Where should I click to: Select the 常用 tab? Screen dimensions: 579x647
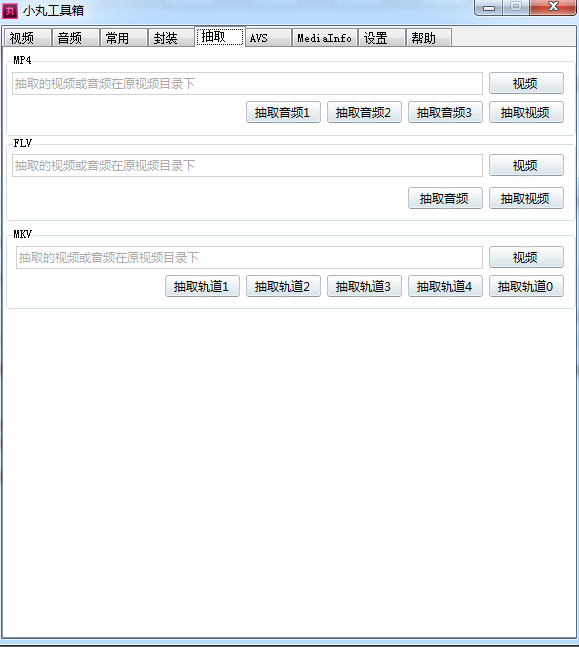[x=123, y=38]
